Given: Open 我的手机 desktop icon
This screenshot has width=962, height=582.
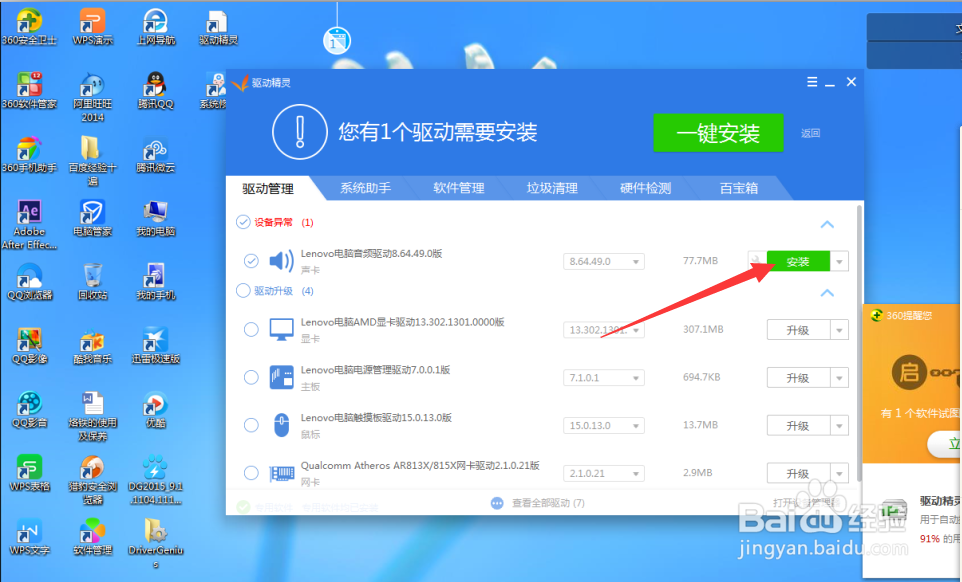Looking at the screenshot, I should coord(156,282).
